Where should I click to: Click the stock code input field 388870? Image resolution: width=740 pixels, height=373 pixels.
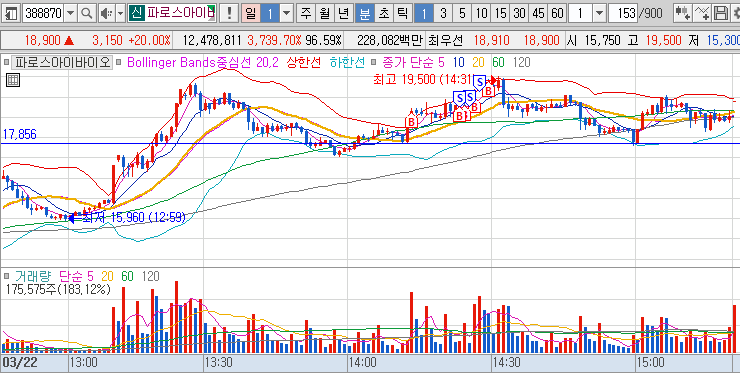pos(43,13)
